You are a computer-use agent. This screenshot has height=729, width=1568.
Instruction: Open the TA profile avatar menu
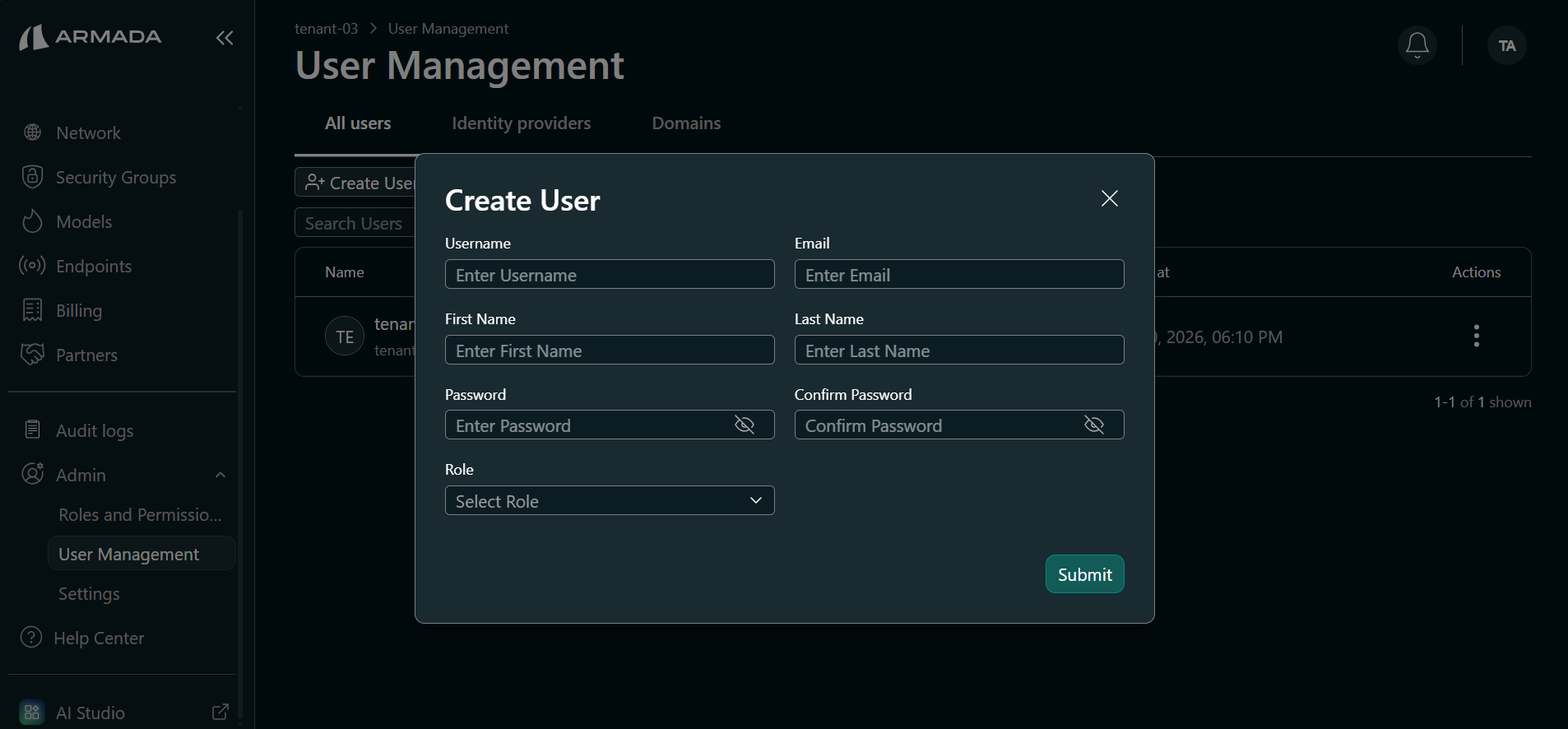pos(1507,45)
